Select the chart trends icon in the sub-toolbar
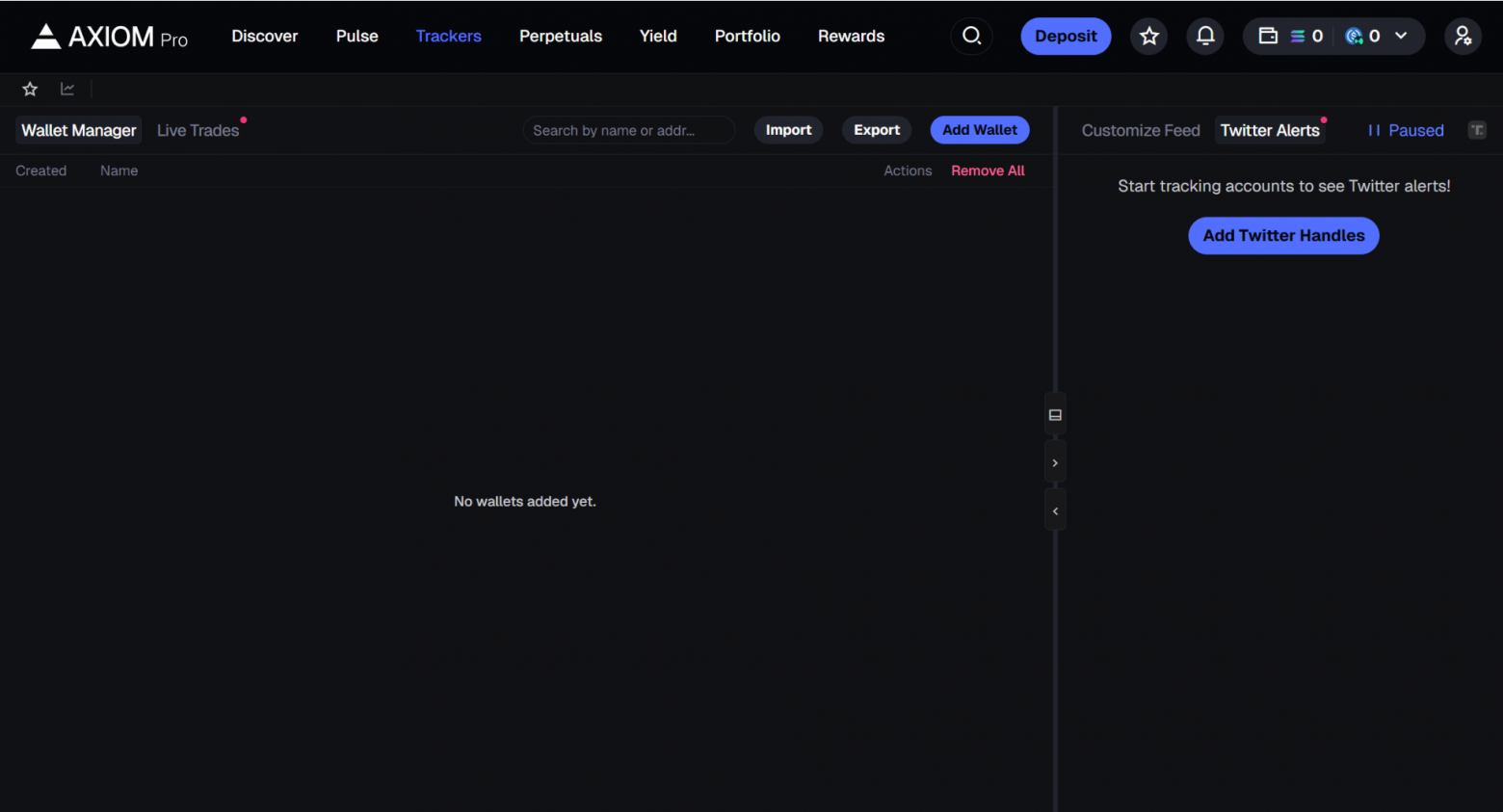This screenshot has width=1503, height=812. click(x=66, y=88)
